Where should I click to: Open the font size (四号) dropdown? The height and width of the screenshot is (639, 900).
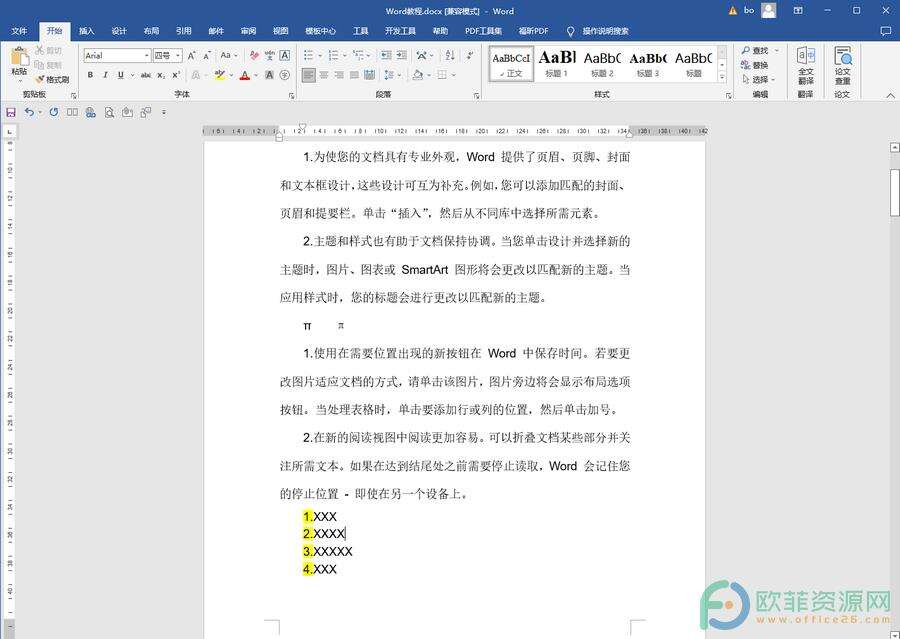click(179, 56)
